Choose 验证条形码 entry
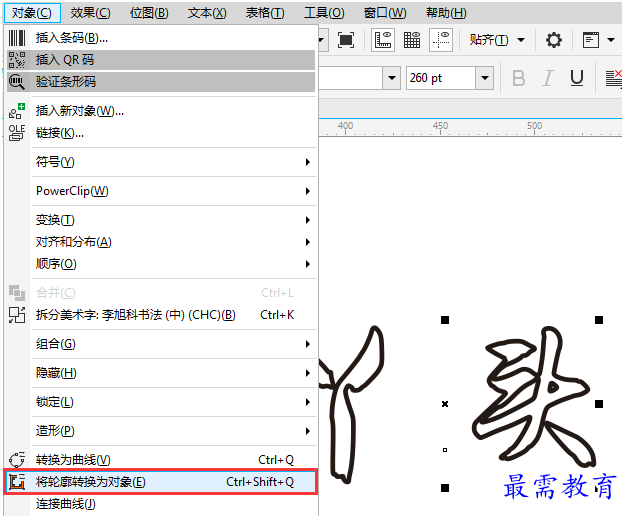The height and width of the screenshot is (518, 625). tap(161, 82)
